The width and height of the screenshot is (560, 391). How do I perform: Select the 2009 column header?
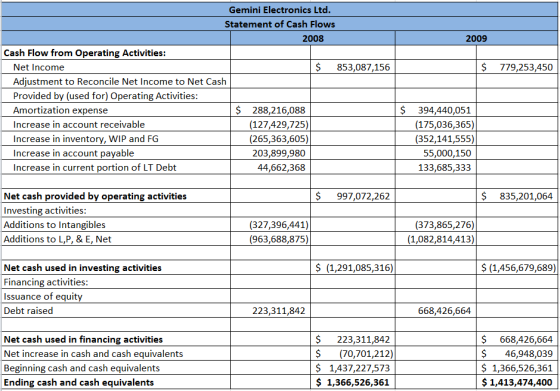476,39
